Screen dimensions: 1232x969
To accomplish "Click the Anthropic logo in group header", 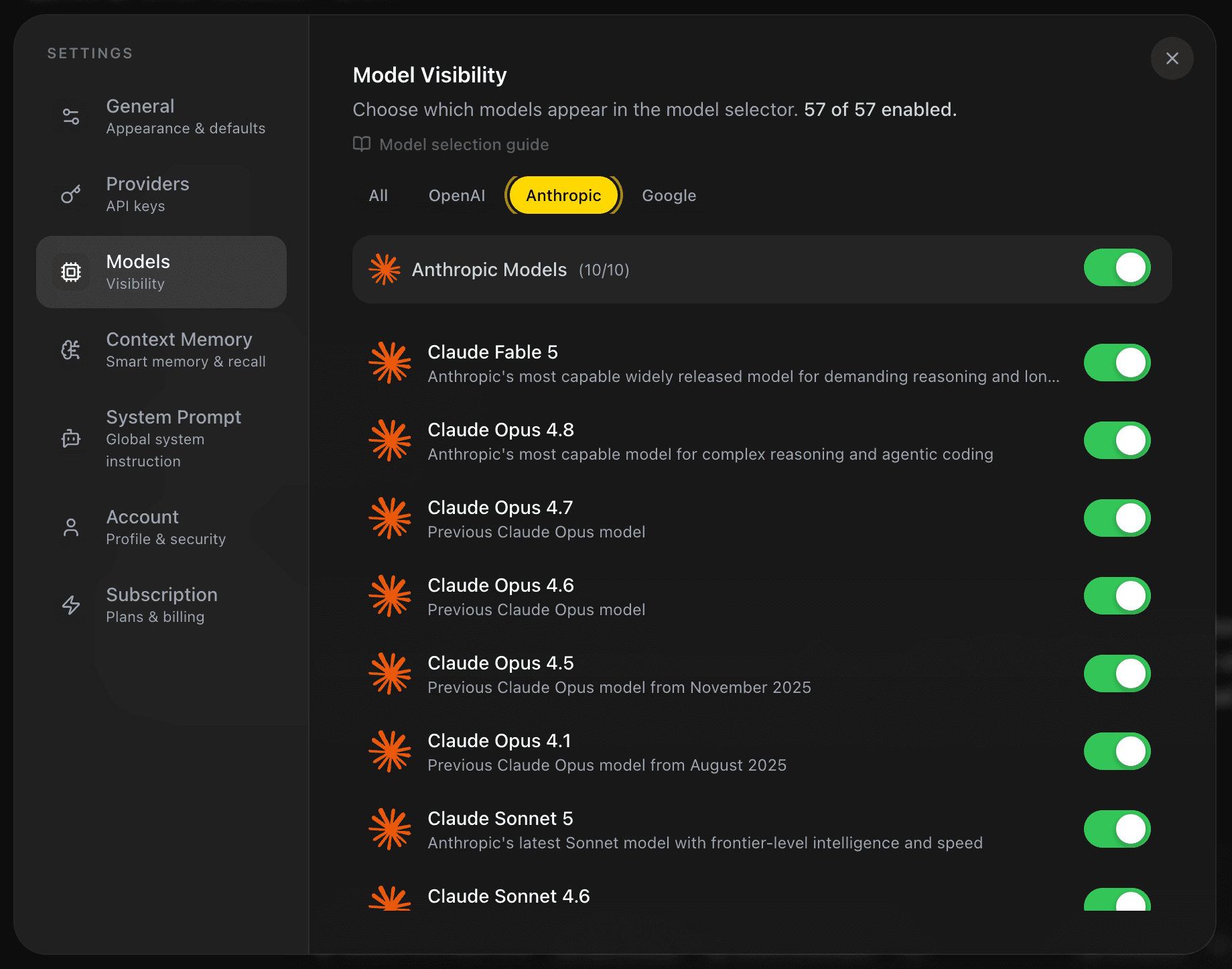I will click(x=385, y=269).
